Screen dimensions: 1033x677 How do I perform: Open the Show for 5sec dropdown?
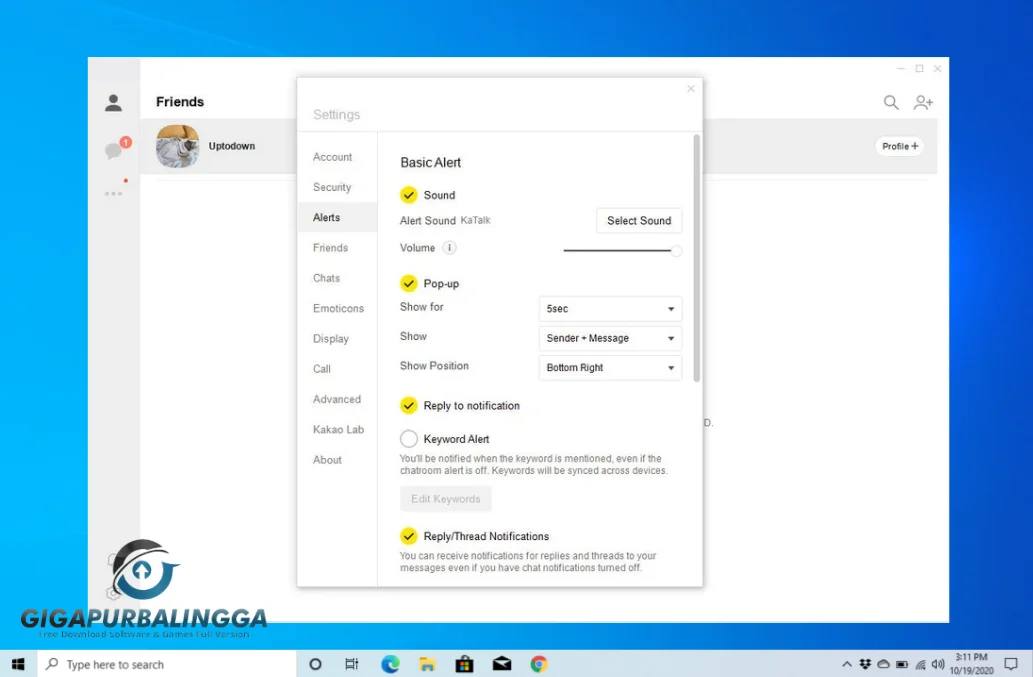pyautogui.click(x=610, y=309)
